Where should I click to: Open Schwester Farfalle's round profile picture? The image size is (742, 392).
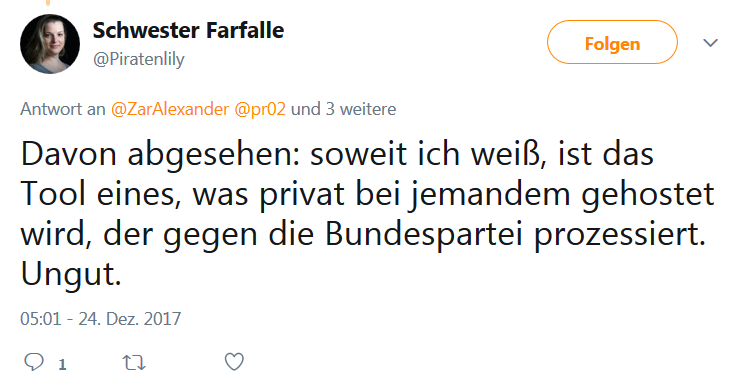(50, 44)
